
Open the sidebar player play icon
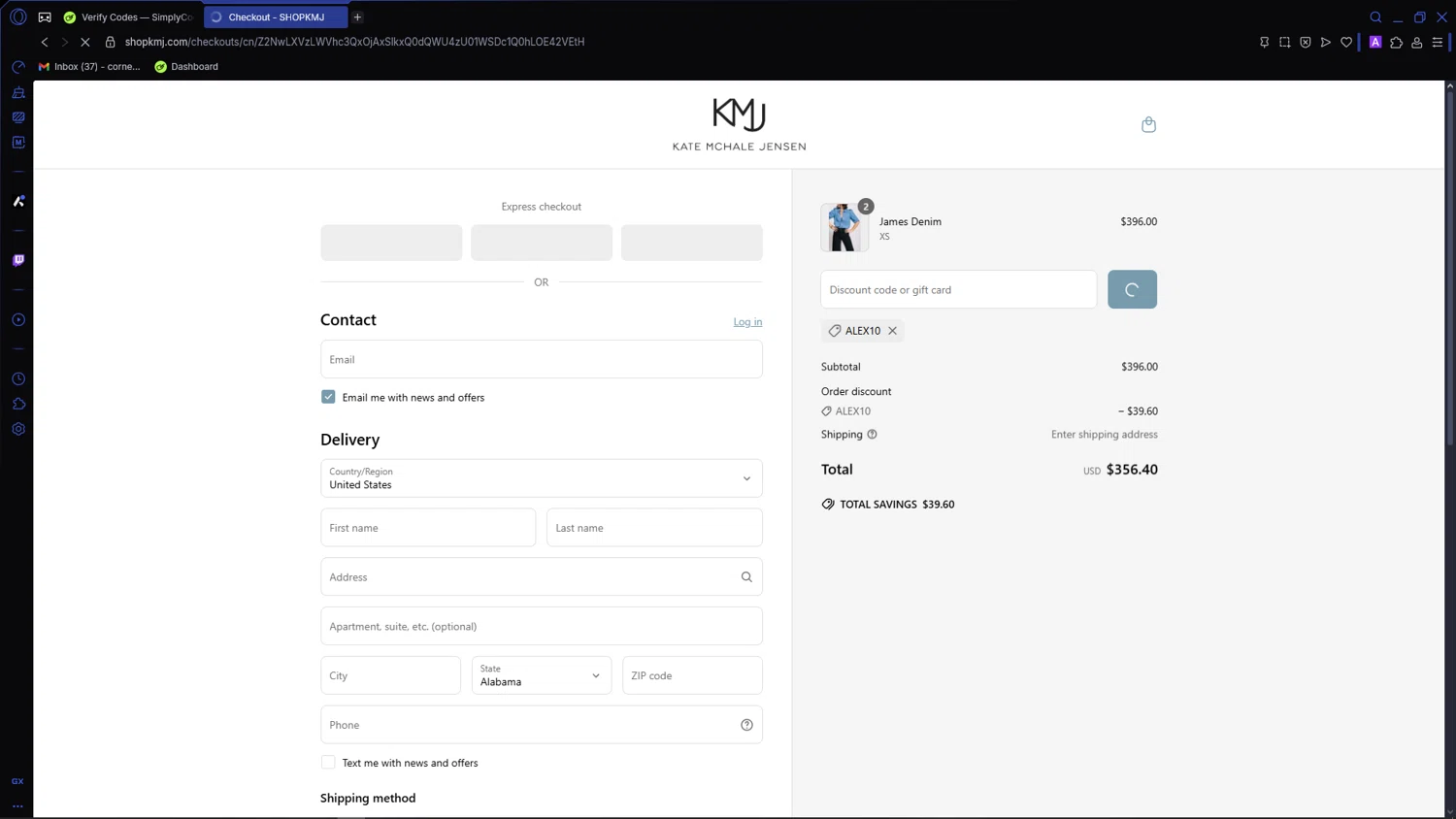click(x=18, y=320)
